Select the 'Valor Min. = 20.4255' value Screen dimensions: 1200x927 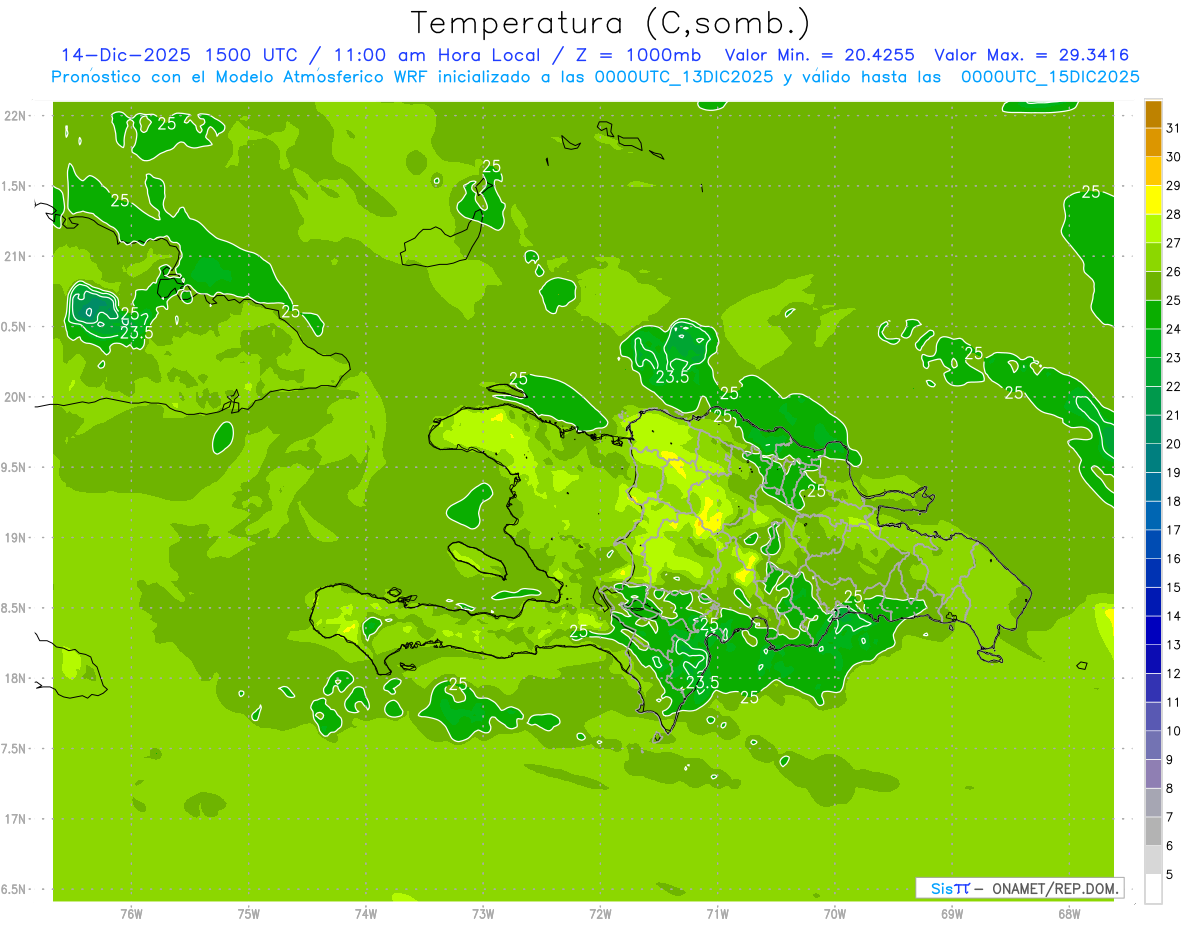819,55
